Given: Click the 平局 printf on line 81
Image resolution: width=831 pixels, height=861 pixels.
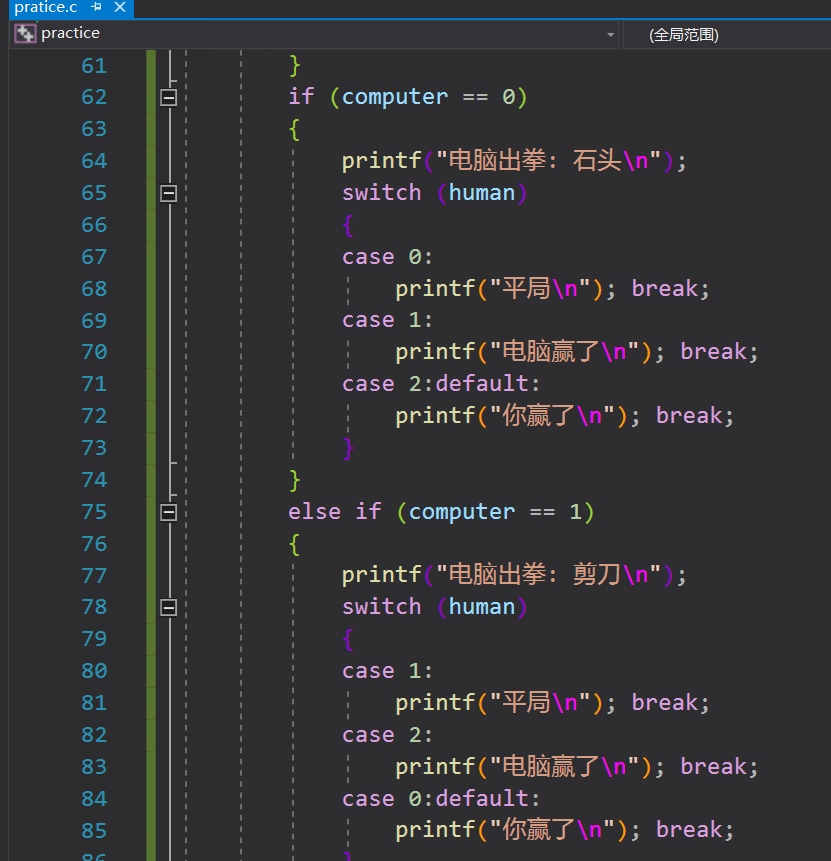Looking at the screenshot, I should coord(505,703).
